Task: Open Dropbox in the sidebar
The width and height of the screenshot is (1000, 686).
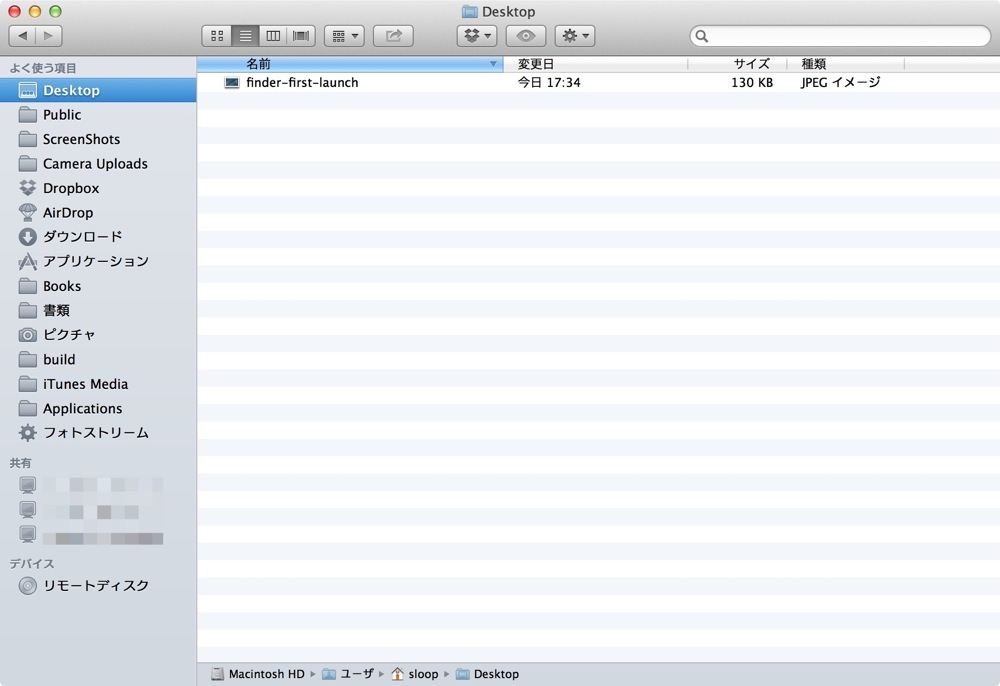Action: (98, 188)
